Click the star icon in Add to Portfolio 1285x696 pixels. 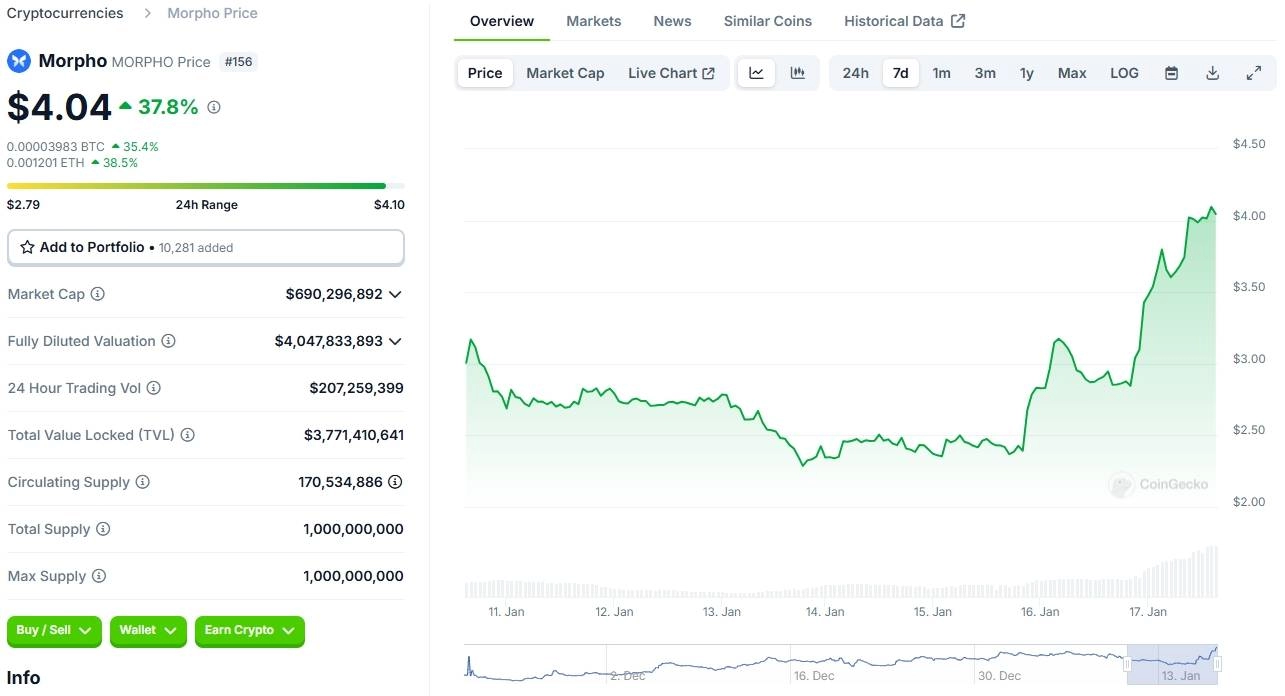[x=27, y=247]
